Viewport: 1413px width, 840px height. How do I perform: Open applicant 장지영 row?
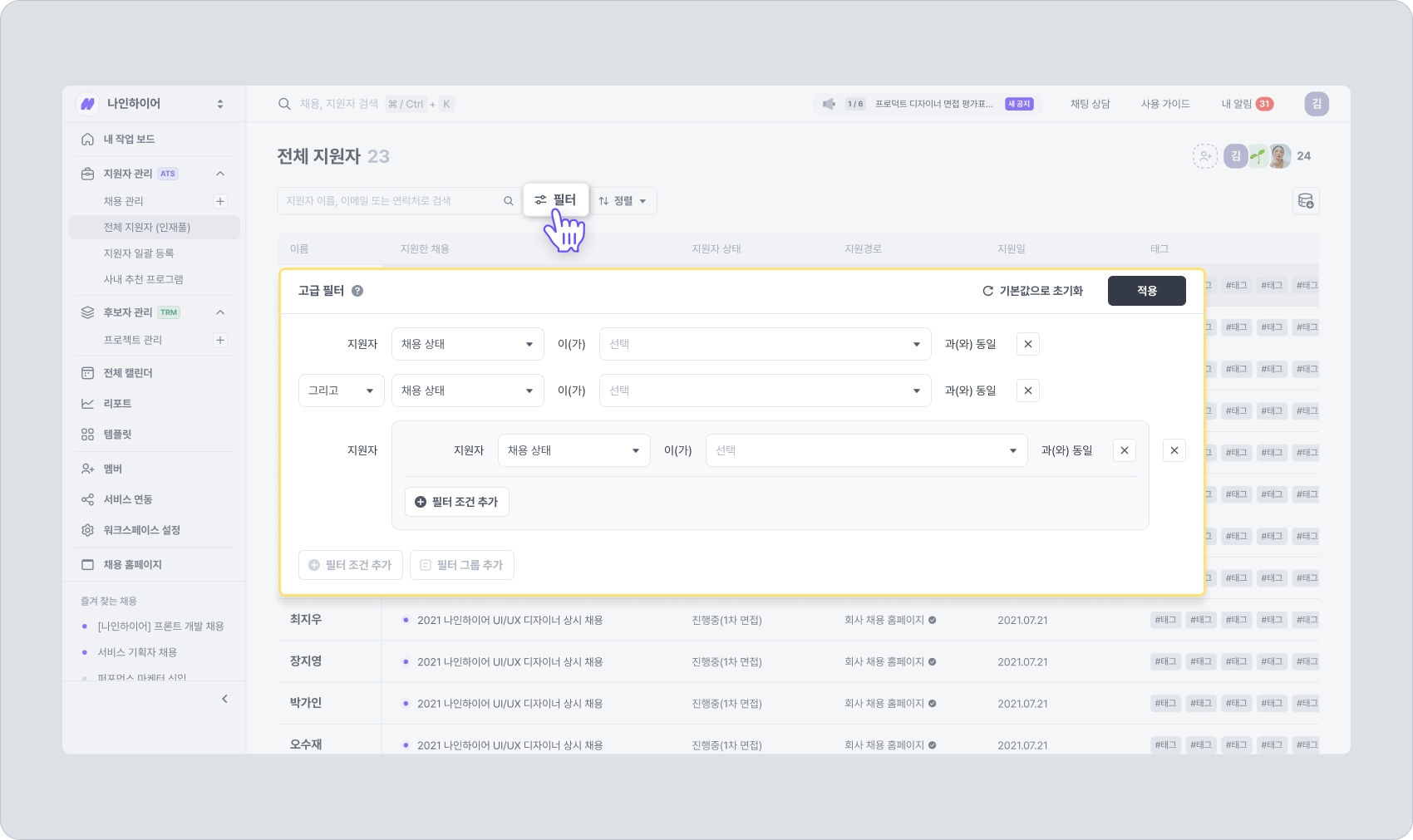pyautogui.click(x=798, y=661)
